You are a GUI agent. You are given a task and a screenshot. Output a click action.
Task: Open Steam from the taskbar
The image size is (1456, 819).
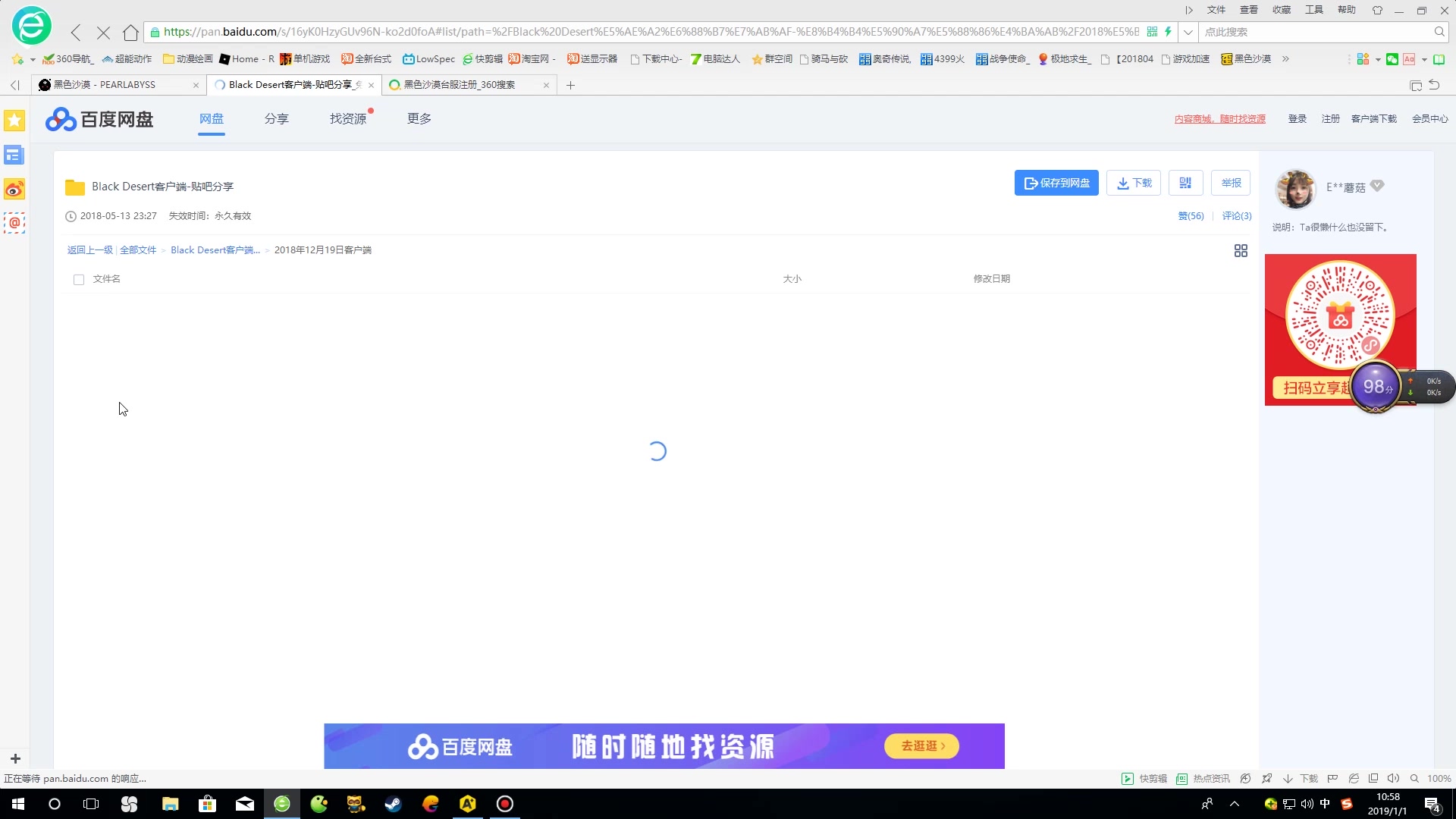[393, 804]
